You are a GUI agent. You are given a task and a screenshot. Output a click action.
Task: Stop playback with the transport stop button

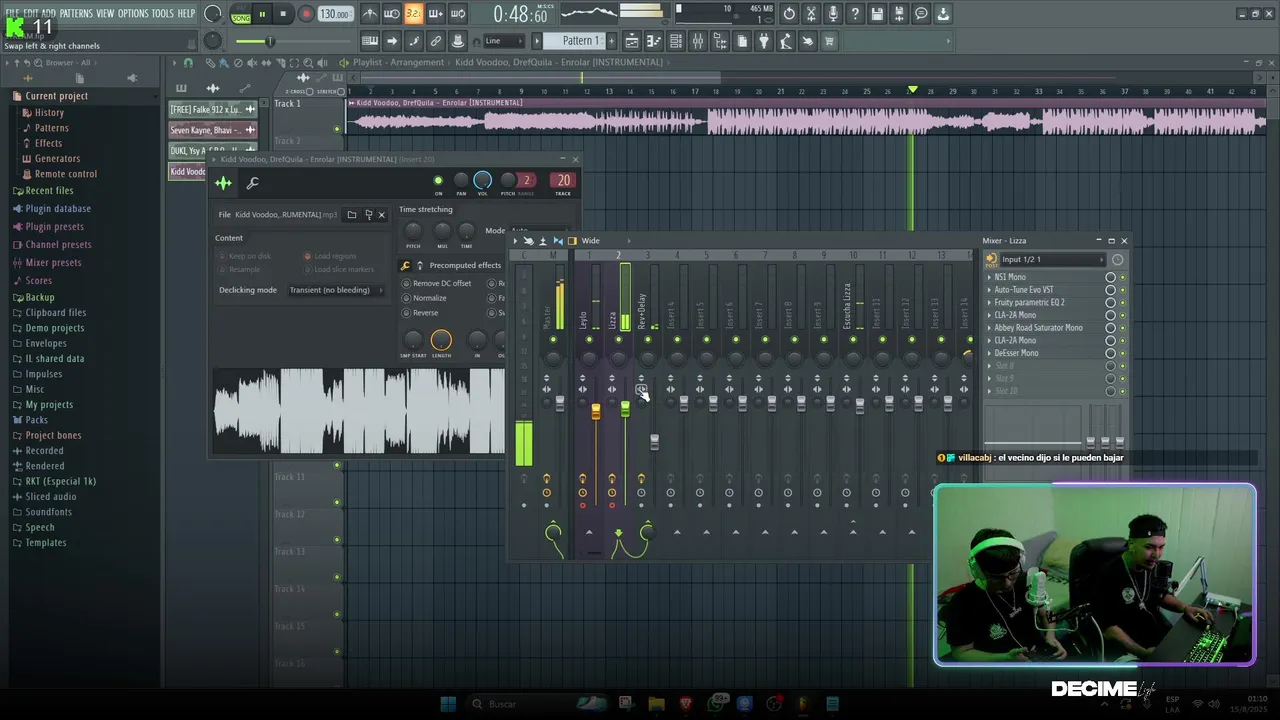[284, 14]
